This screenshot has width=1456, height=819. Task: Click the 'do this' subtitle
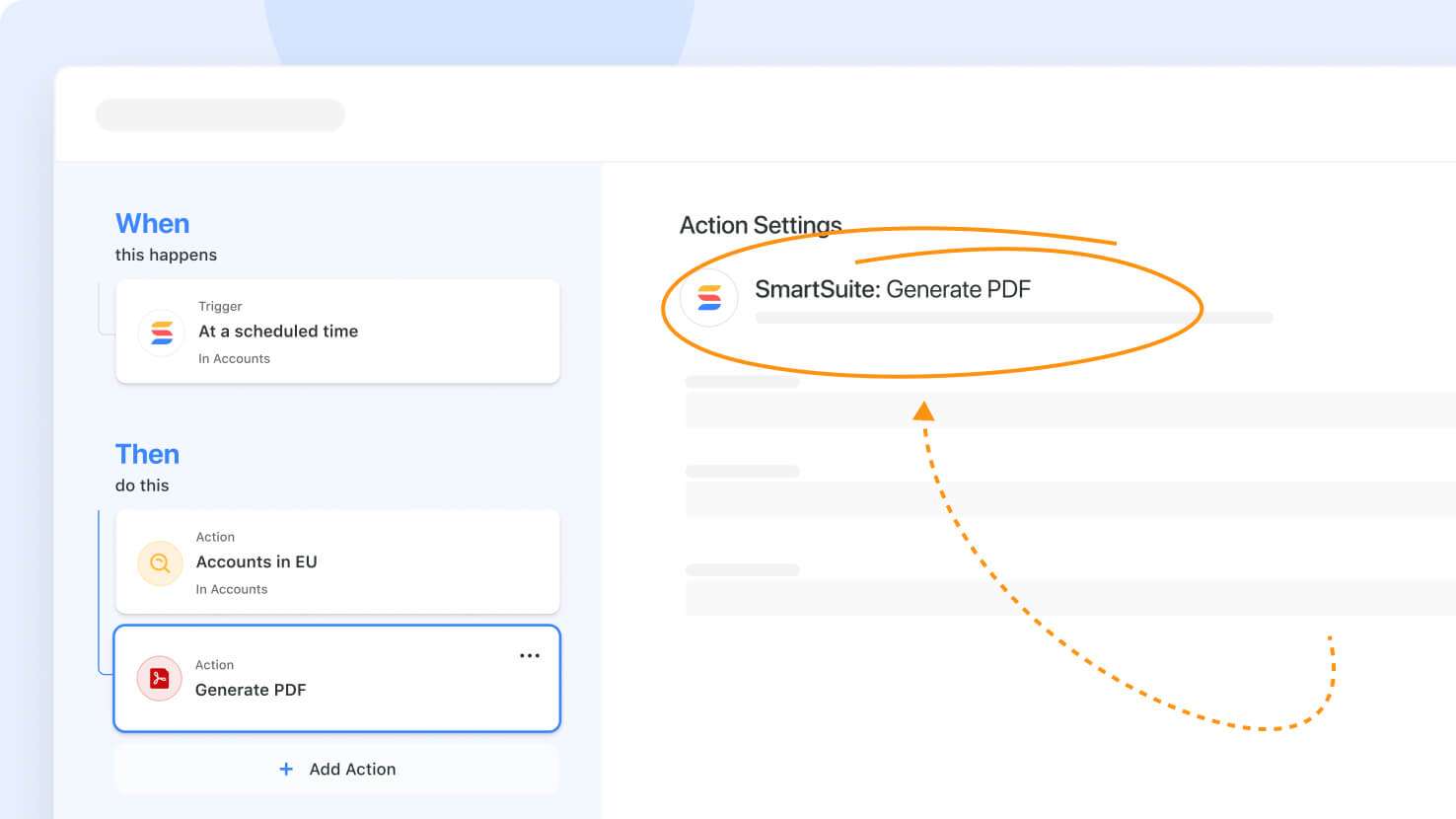click(x=142, y=485)
